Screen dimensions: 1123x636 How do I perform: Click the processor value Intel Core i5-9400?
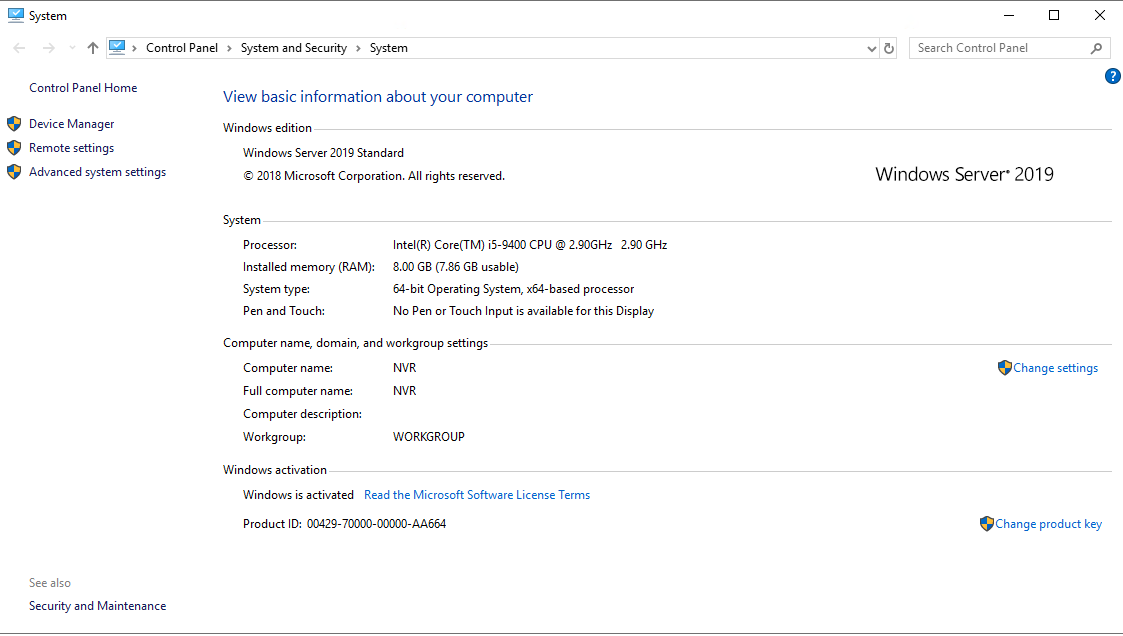click(x=530, y=245)
